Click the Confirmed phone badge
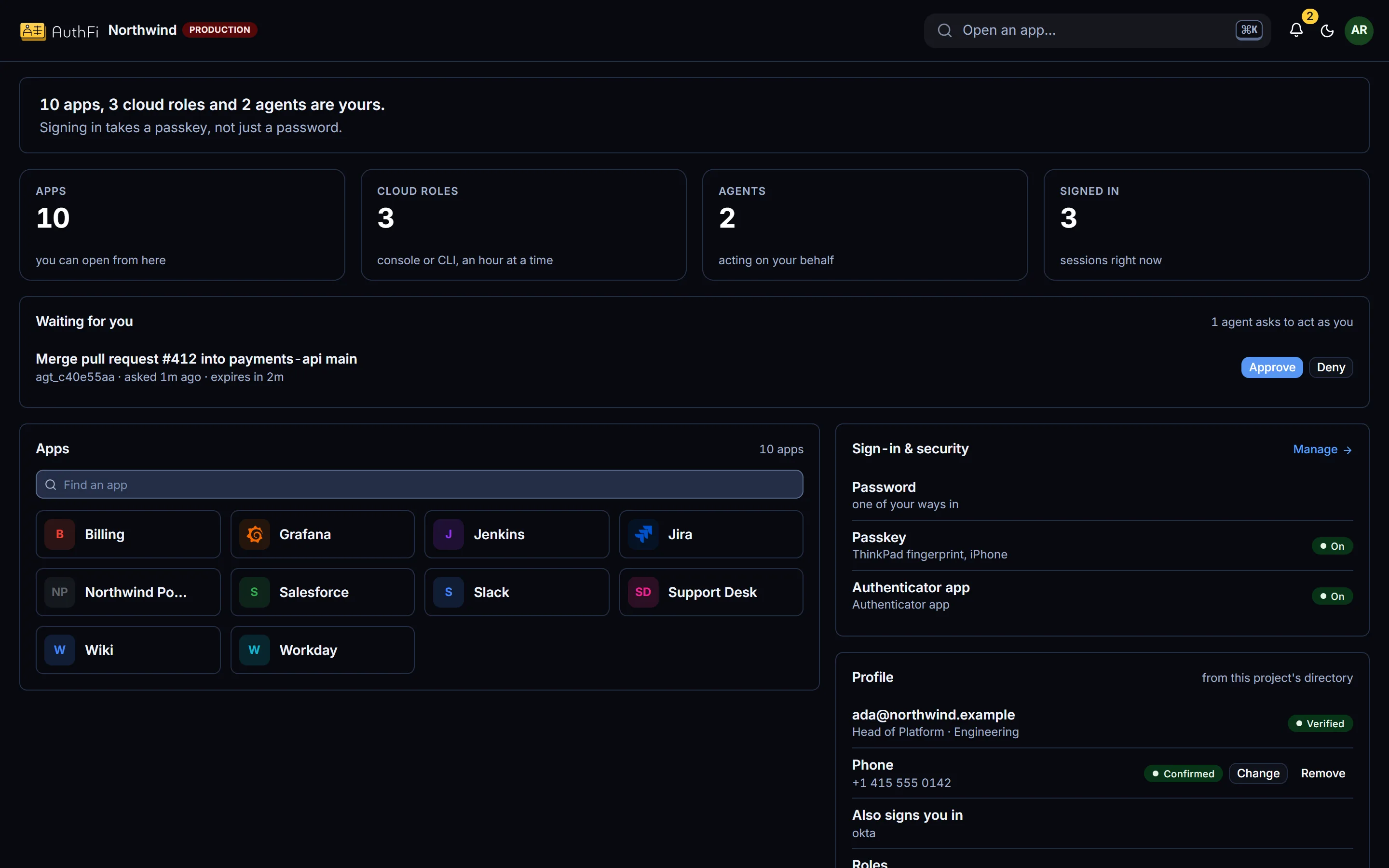Viewport: 1389px width, 868px height. click(x=1183, y=773)
